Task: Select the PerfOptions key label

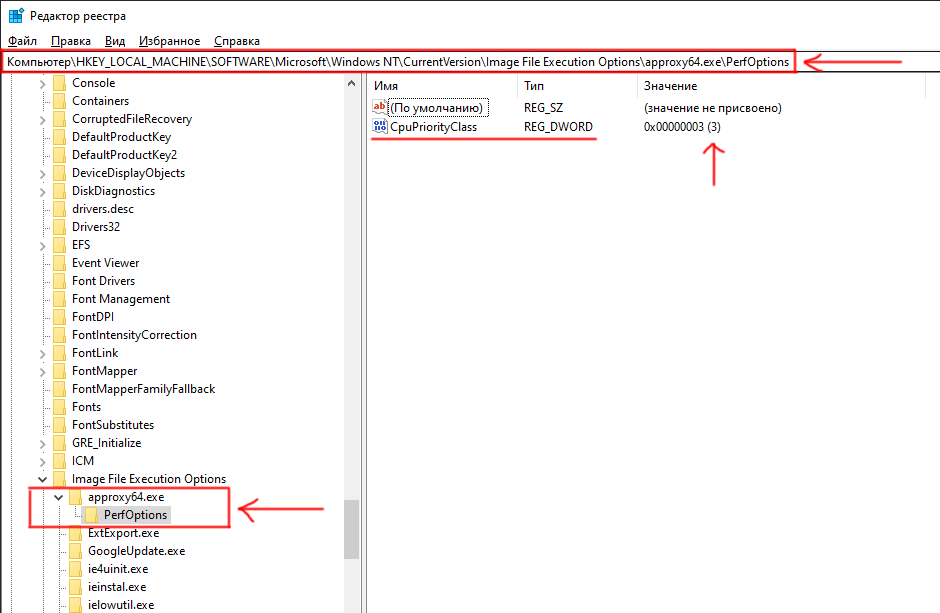Action: pos(135,515)
